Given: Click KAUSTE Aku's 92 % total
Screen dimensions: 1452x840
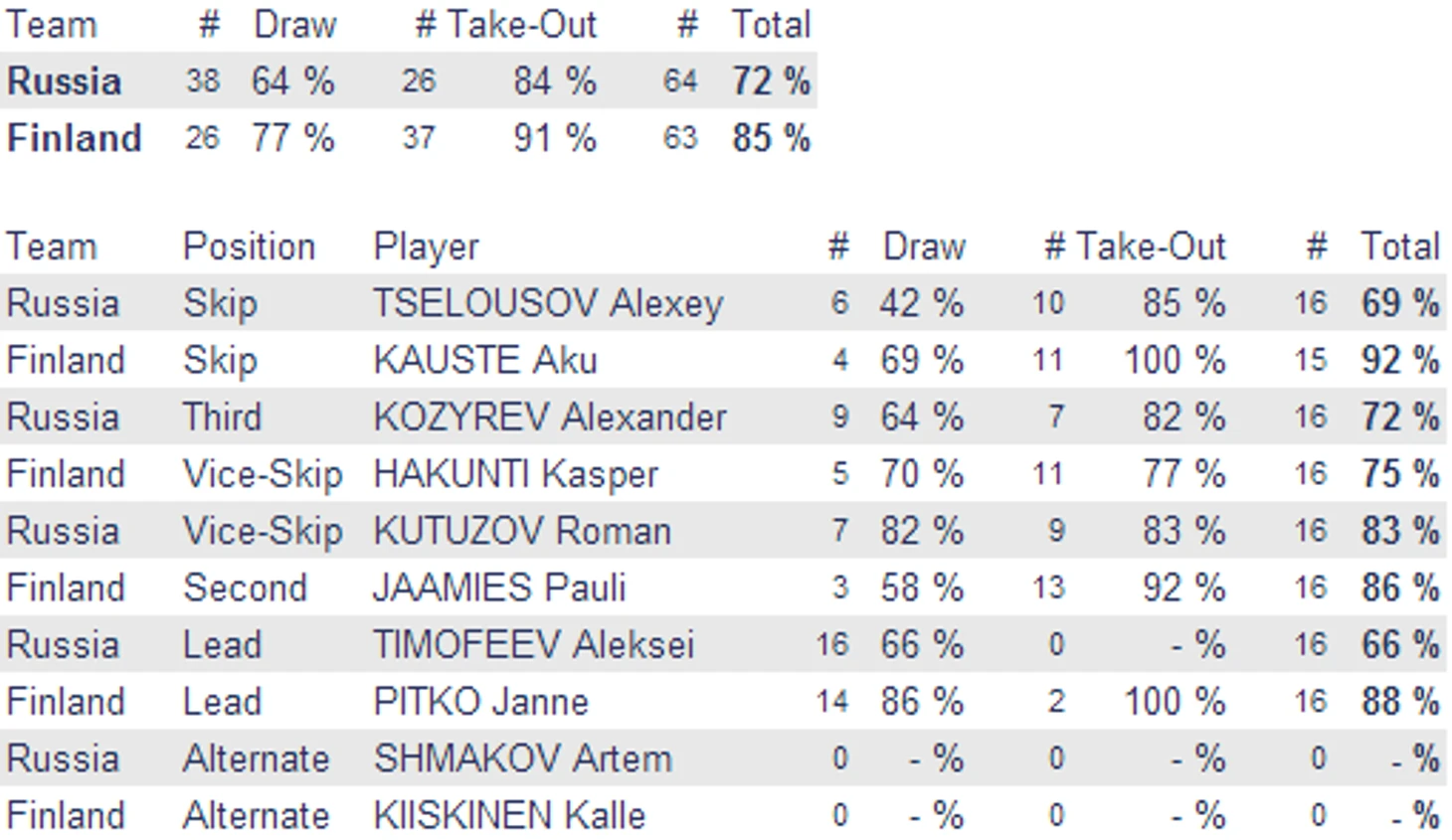Looking at the screenshot, I should tap(1400, 360).
